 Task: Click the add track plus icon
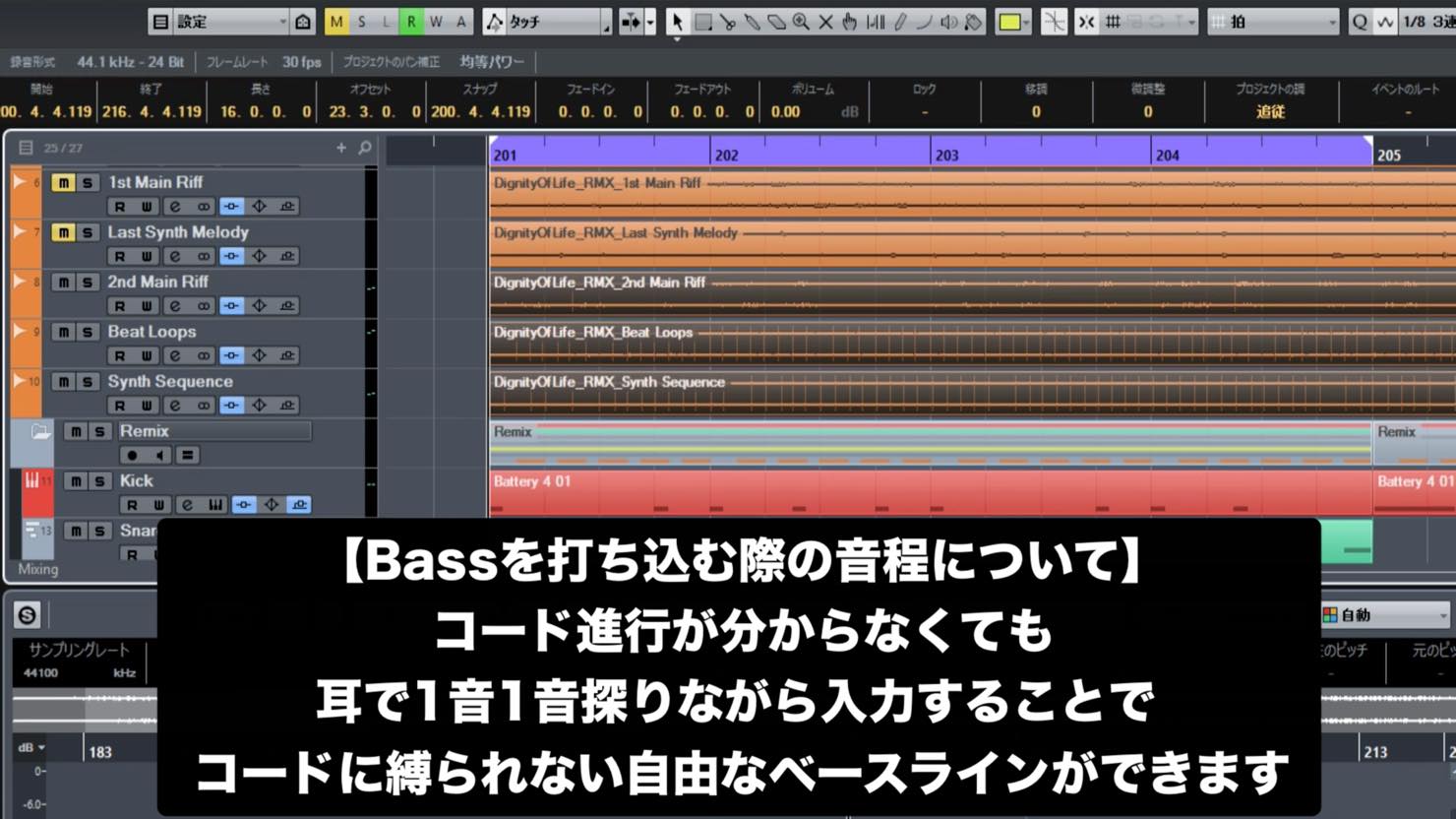click(x=341, y=148)
